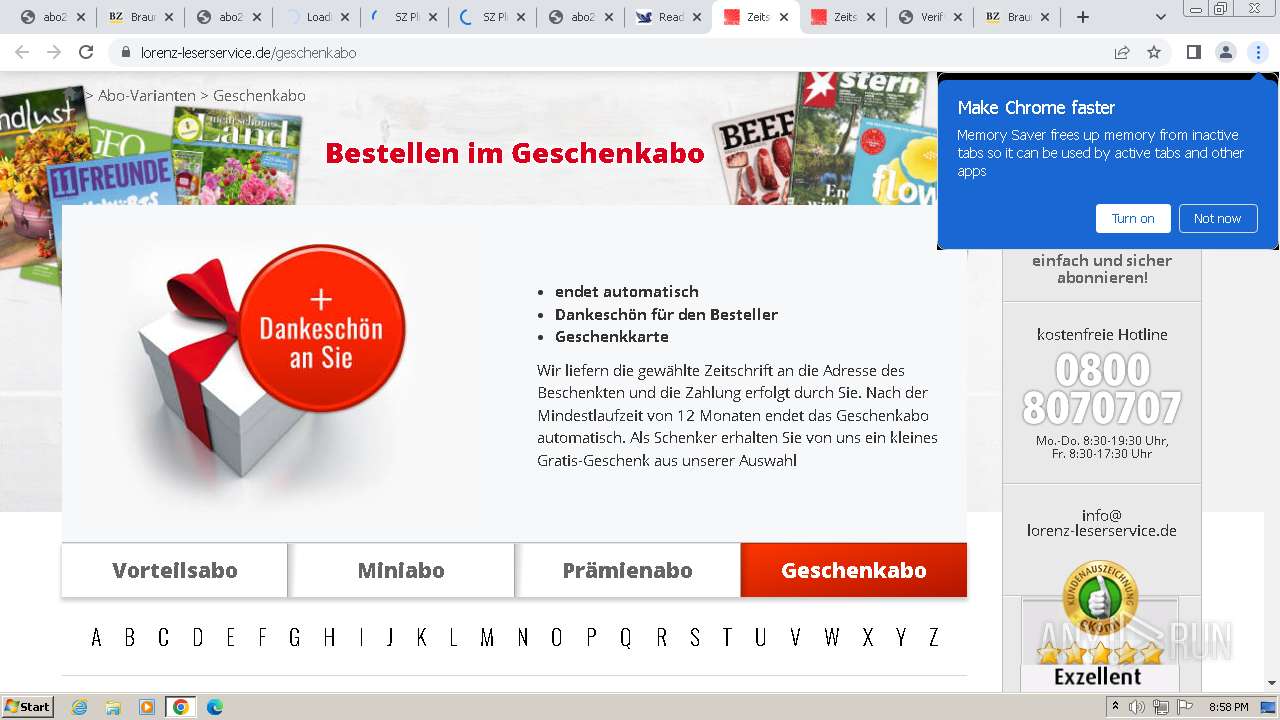
Task: Switch to the second Zeits tab
Action: tap(844, 17)
